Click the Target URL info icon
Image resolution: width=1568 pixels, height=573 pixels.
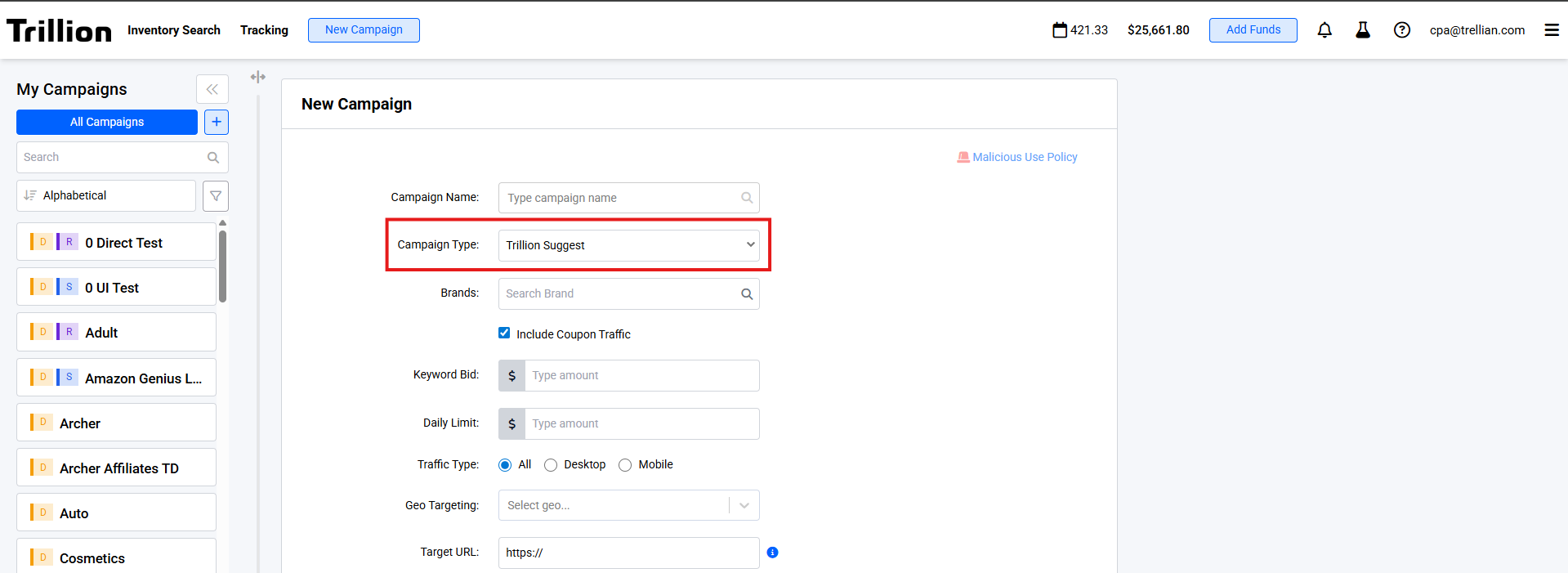[x=772, y=553]
